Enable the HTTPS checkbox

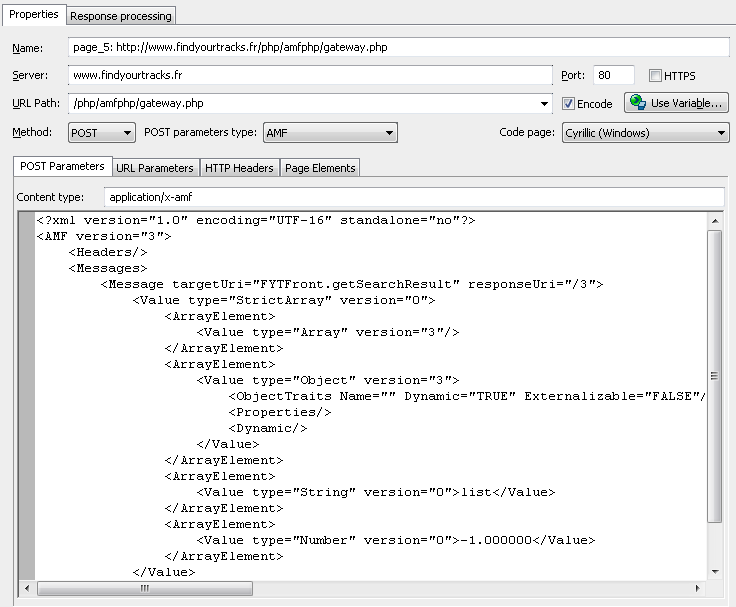coord(655,76)
